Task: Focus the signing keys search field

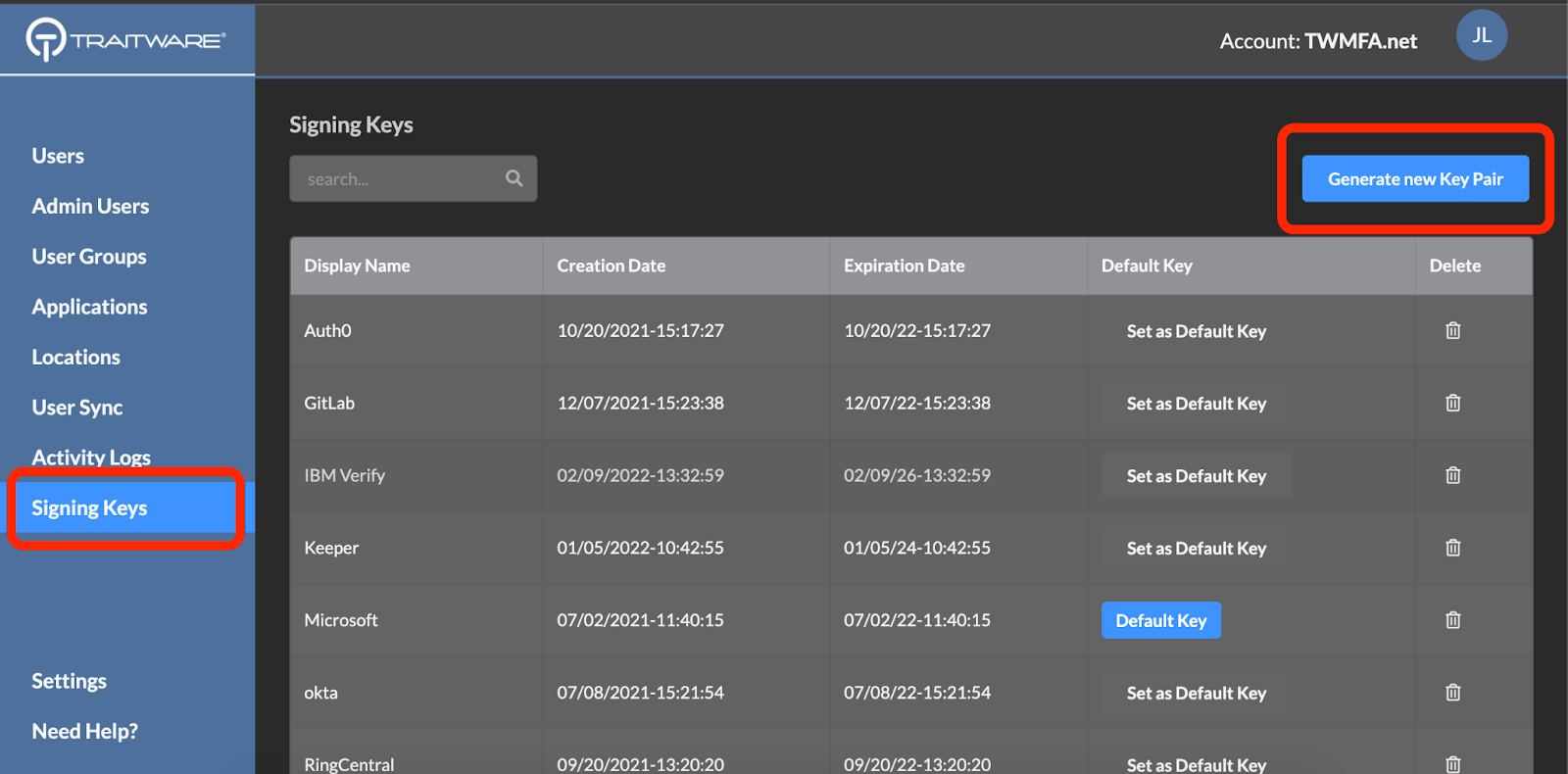Action: click(413, 178)
